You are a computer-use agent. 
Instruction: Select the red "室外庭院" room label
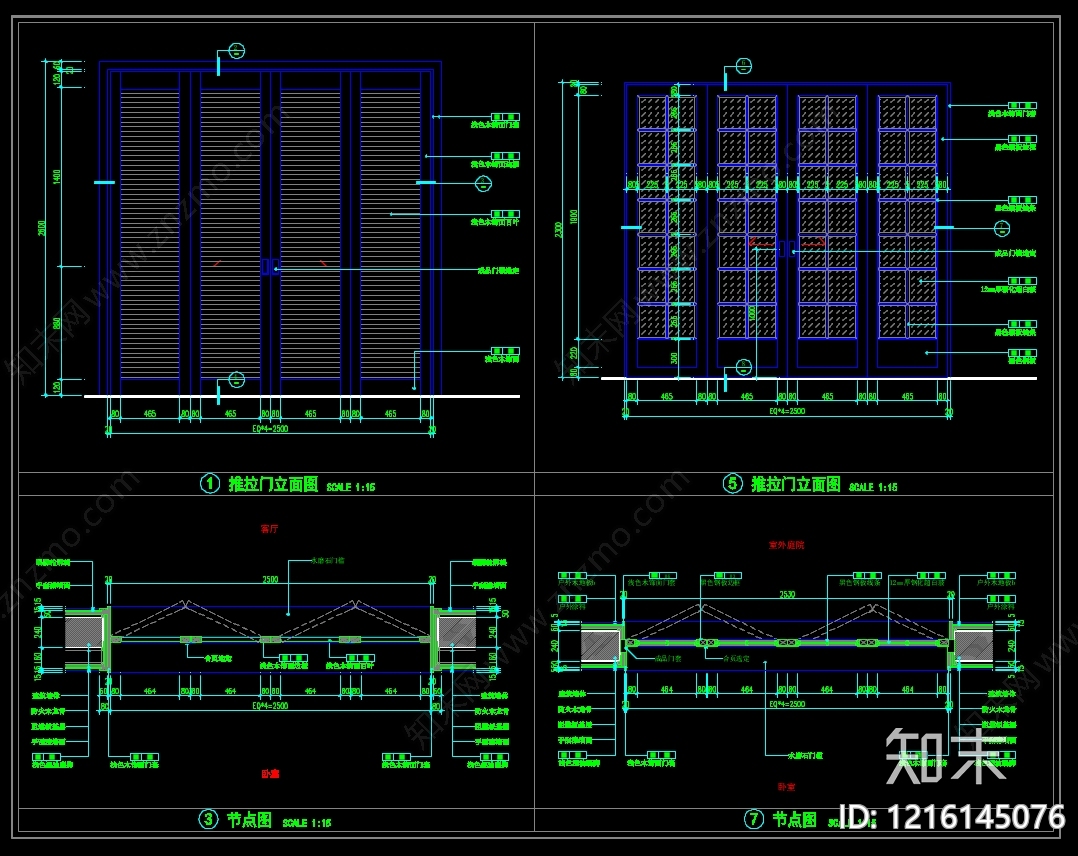(786, 545)
